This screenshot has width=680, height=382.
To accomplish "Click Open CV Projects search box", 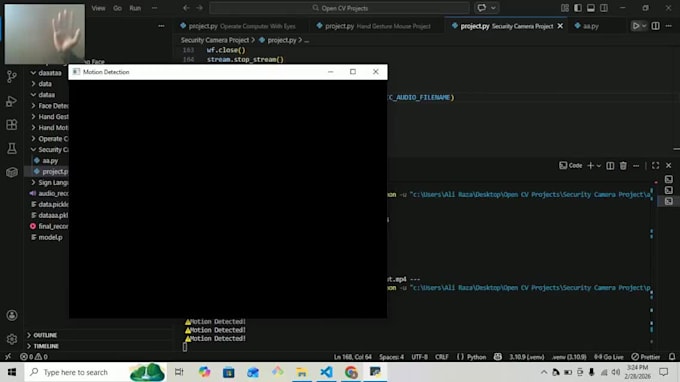I will click(x=340, y=8).
